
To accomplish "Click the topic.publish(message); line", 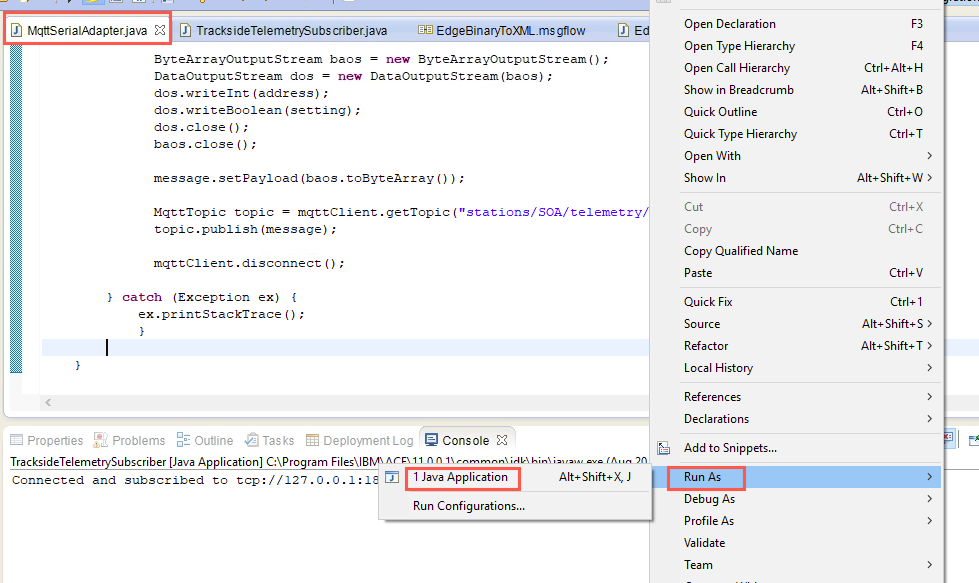I will 245,229.
